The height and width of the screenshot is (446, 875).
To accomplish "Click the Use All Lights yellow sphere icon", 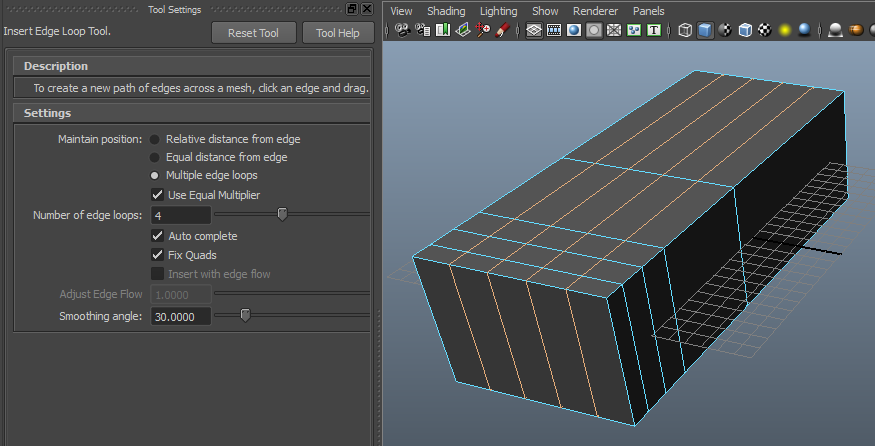I will click(x=785, y=30).
